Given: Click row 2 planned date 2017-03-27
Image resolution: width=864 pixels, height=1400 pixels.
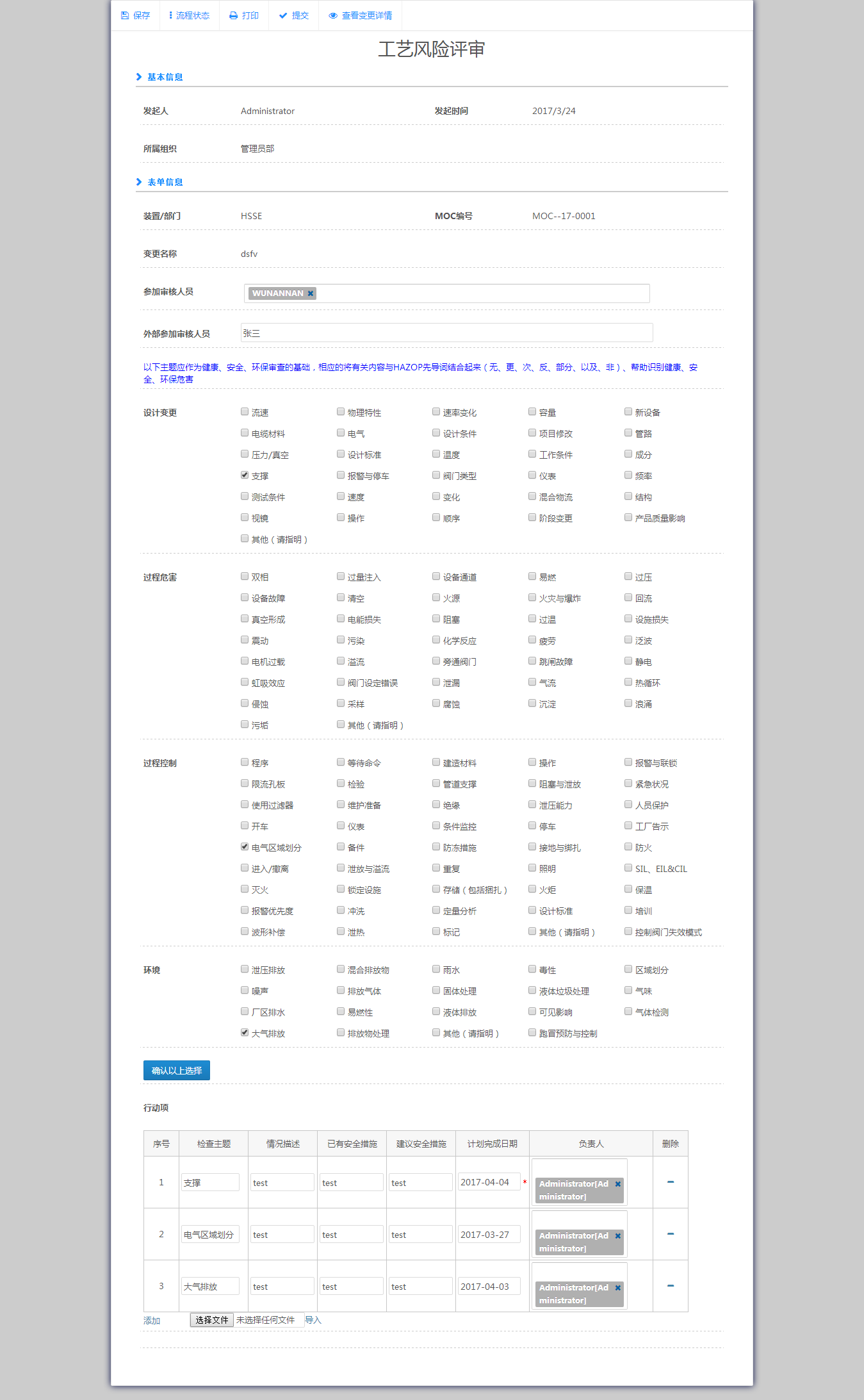Looking at the screenshot, I should pyautogui.click(x=489, y=1234).
